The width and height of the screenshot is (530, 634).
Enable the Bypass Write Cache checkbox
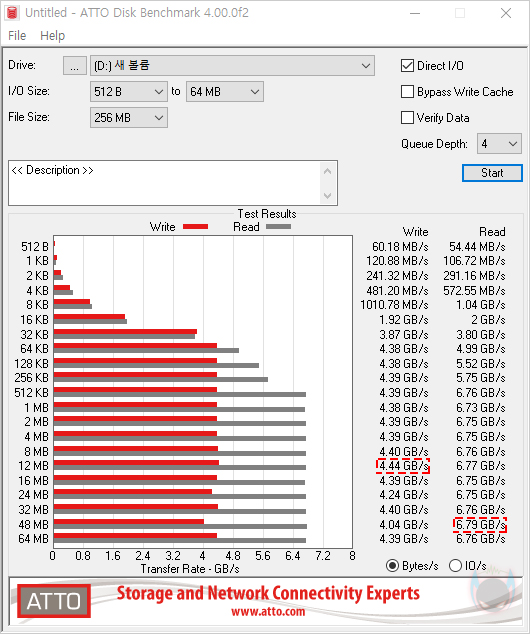tap(407, 92)
